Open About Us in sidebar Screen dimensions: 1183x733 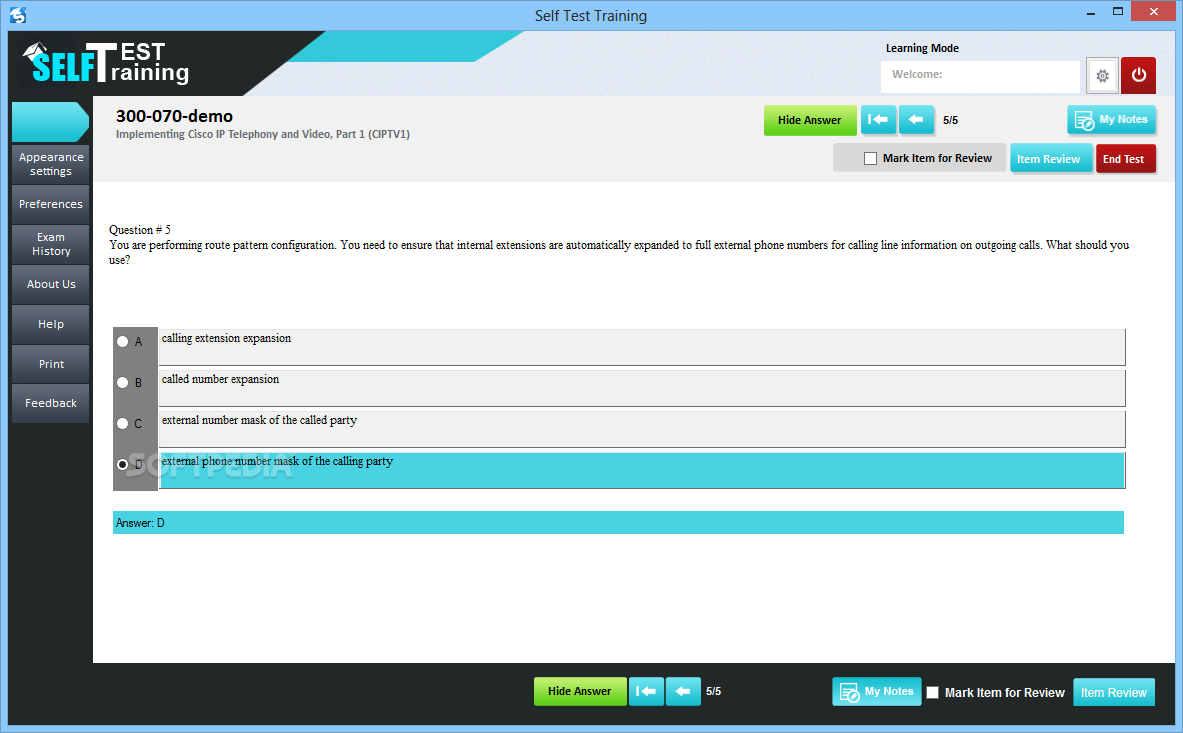51,284
